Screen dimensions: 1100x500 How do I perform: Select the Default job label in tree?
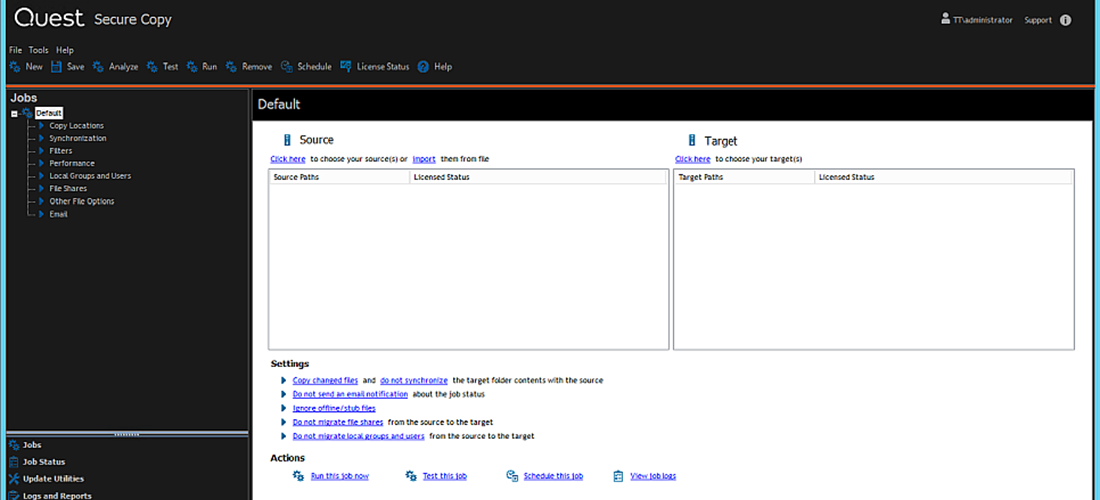[x=49, y=113]
